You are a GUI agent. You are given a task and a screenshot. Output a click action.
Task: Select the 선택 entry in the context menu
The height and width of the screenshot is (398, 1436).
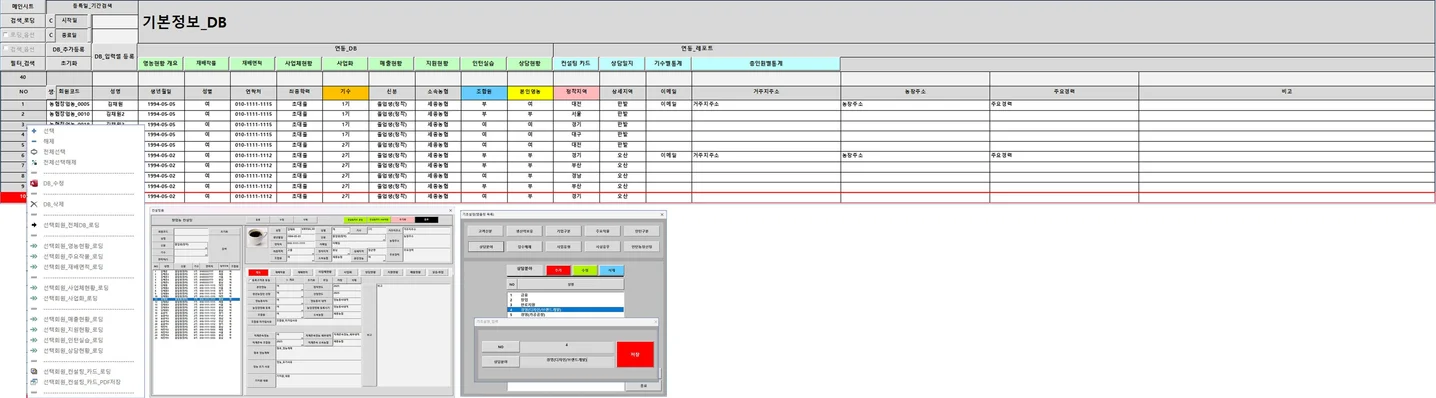point(49,131)
